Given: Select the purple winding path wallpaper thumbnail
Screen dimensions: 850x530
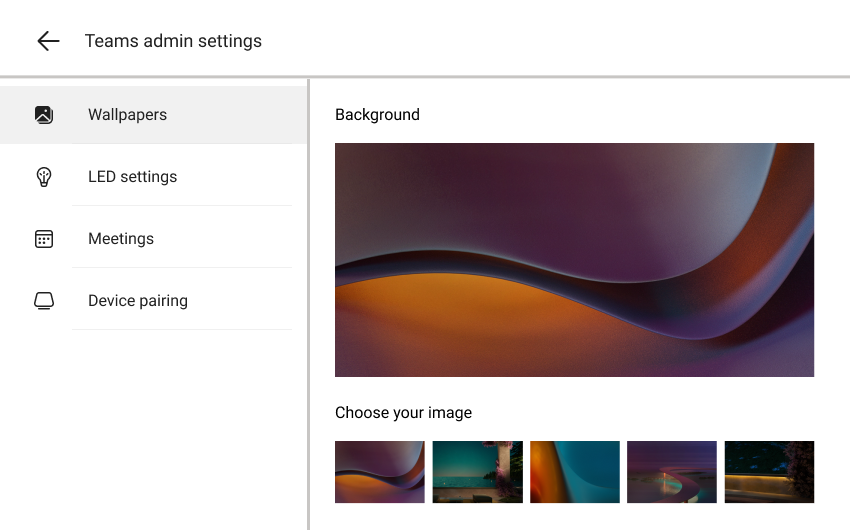Looking at the screenshot, I should point(672,472).
